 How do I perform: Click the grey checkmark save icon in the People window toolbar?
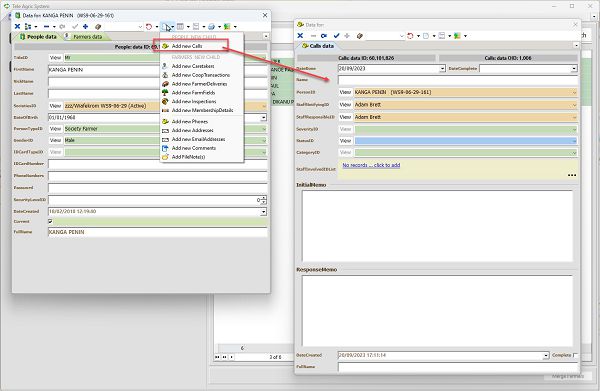coord(75,26)
